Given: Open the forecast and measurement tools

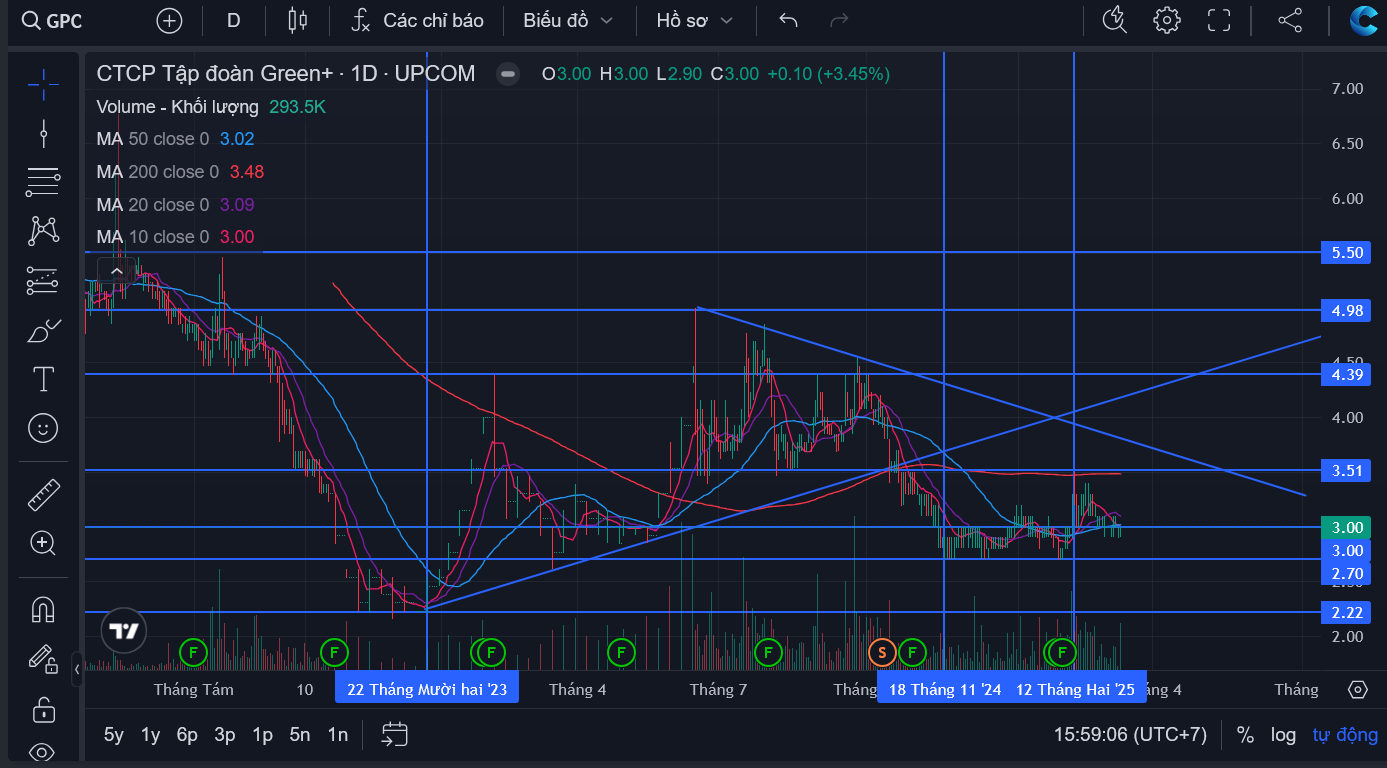Looking at the screenshot, I should [x=43, y=280].
